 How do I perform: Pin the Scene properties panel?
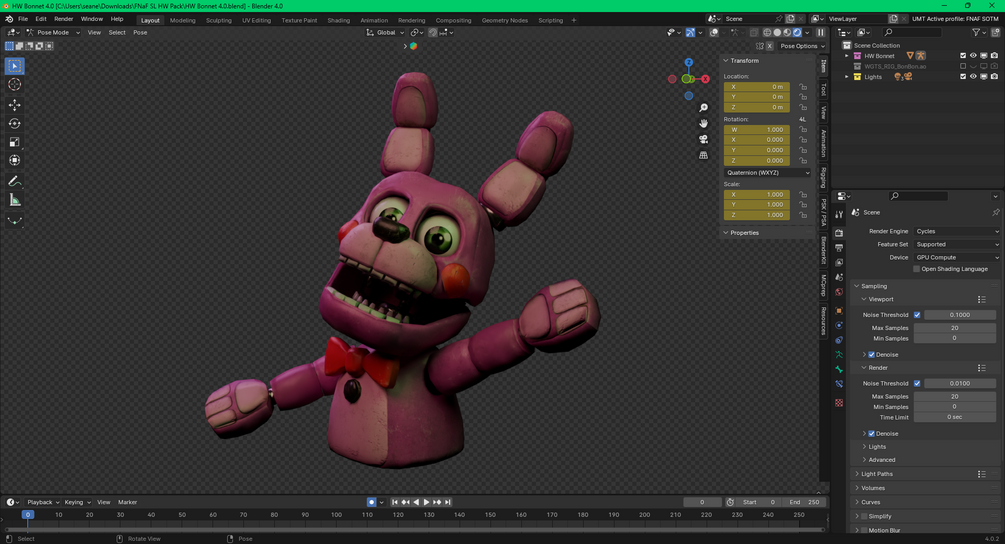click(995, 212)
